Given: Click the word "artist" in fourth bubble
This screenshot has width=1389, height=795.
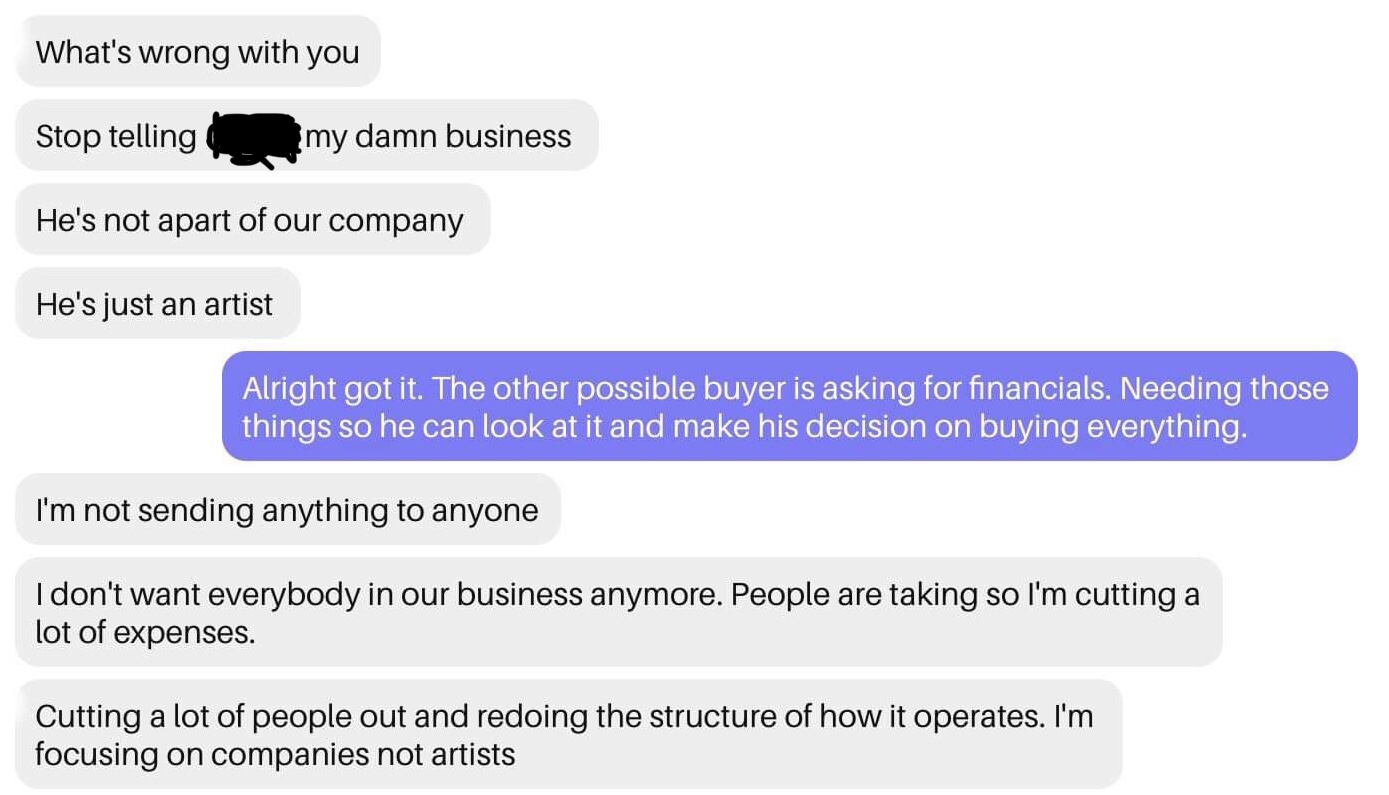Looking at the screenshot, I should click(x=238, y=304).
